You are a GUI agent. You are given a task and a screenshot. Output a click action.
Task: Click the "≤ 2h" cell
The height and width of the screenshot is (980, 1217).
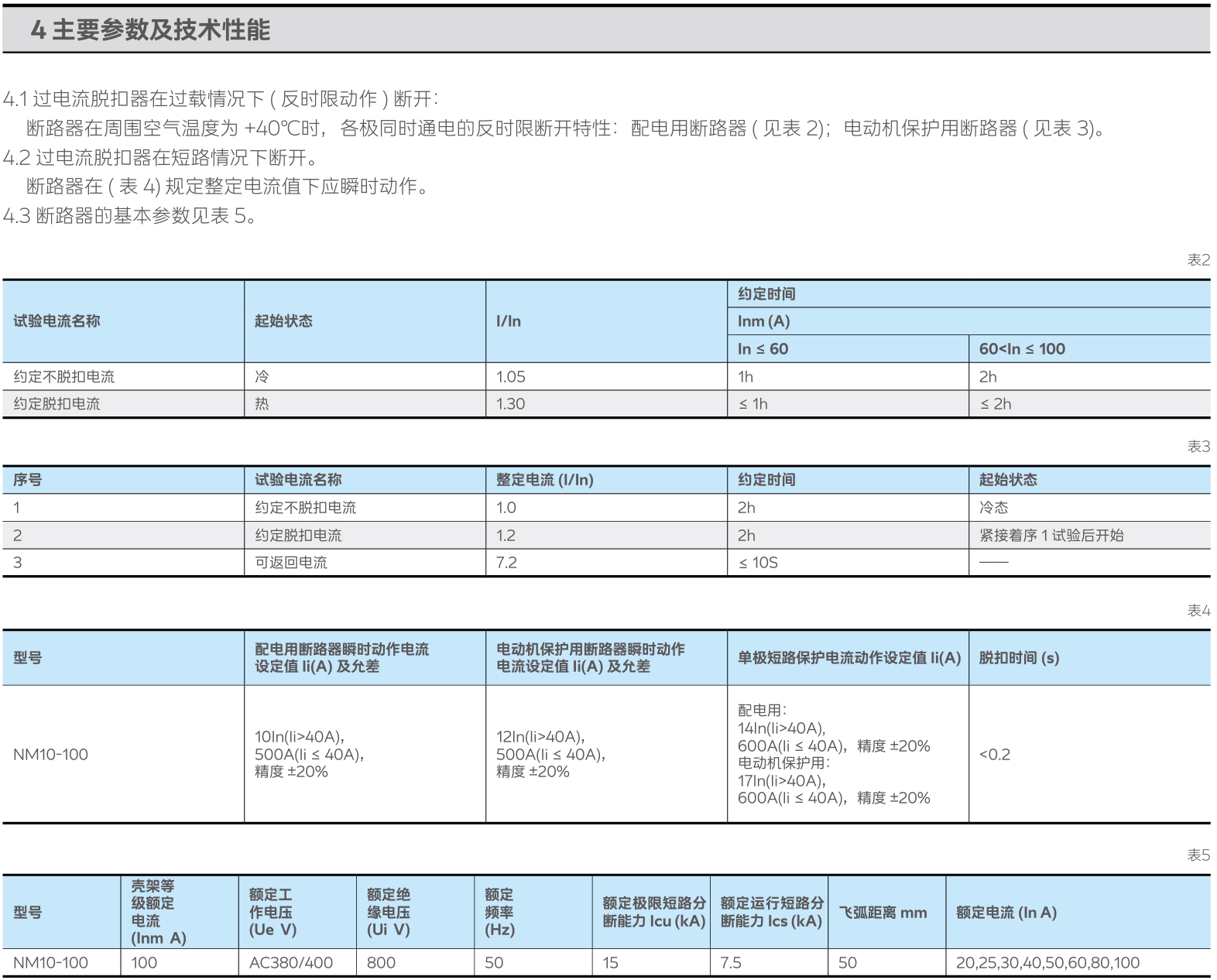(x=996, y=404)
